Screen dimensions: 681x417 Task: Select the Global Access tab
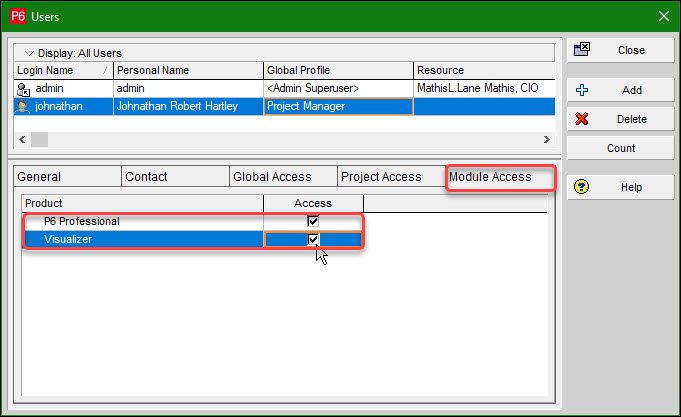point(272,177)
